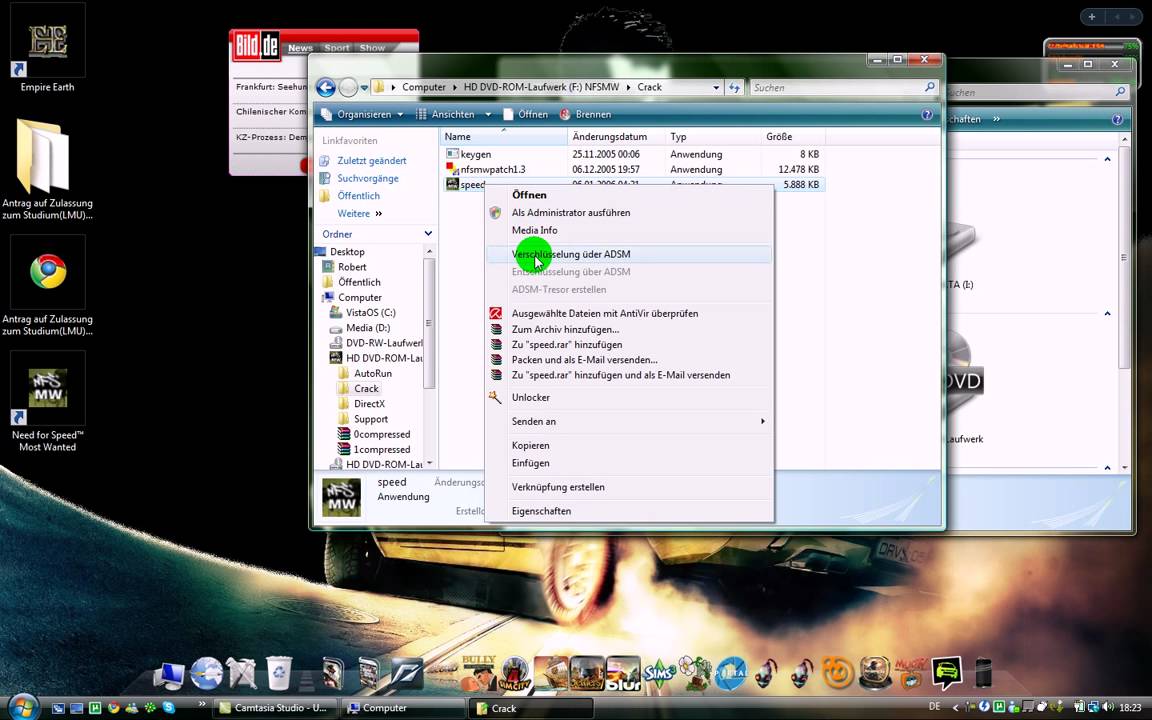The height and width of the screenshot is (720, 1152).
Task: Open the Need for Speed icon in the dock
Action: pyautogui.click(x=406, y=674)
